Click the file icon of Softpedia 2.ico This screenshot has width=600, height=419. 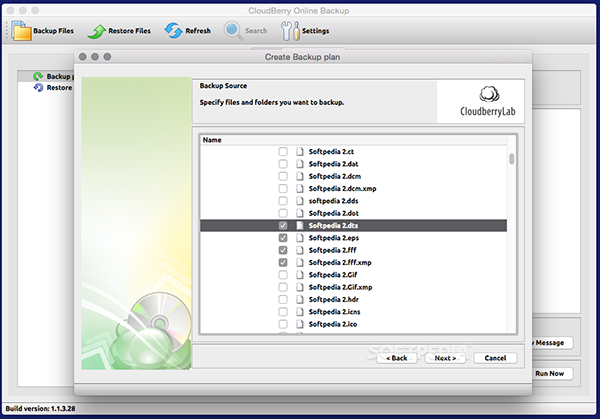click(x=300, y=324)
